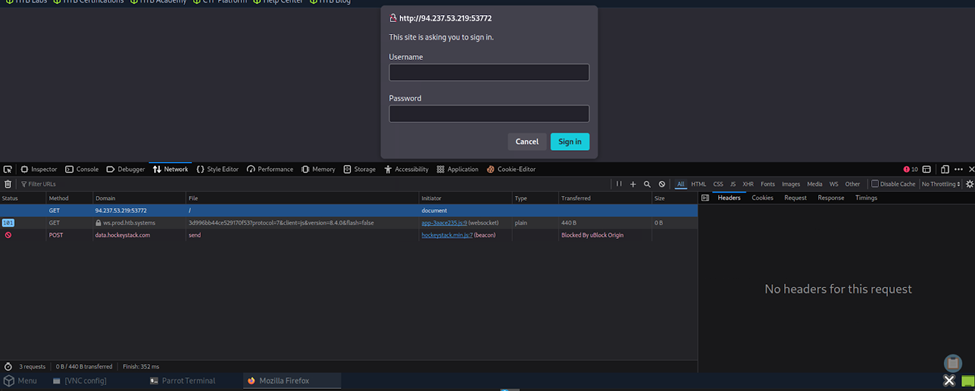The image size is (975, 391).
Task: Open DevTools three-dot options menu
Action: click(958, 169)
